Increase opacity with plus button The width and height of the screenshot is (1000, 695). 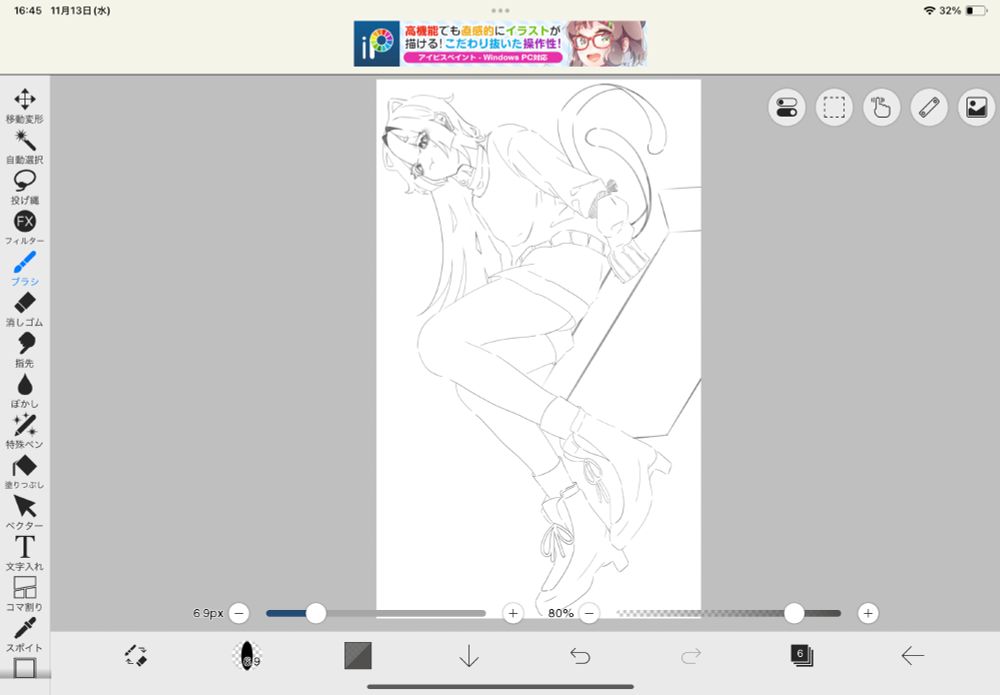(867, 613)
